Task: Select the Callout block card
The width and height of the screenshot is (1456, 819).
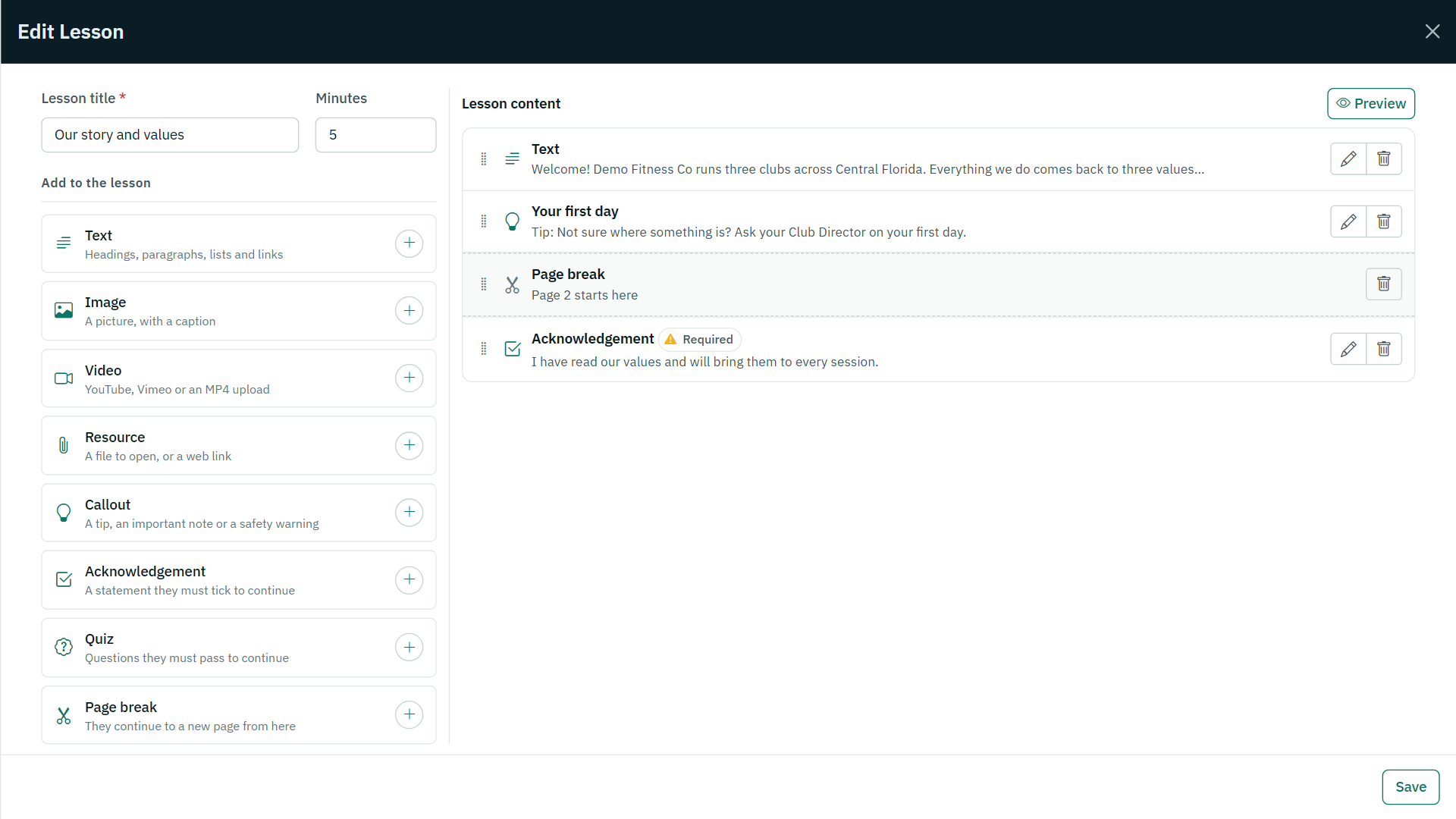Action: pyautogui.click(x=239, y=513)
